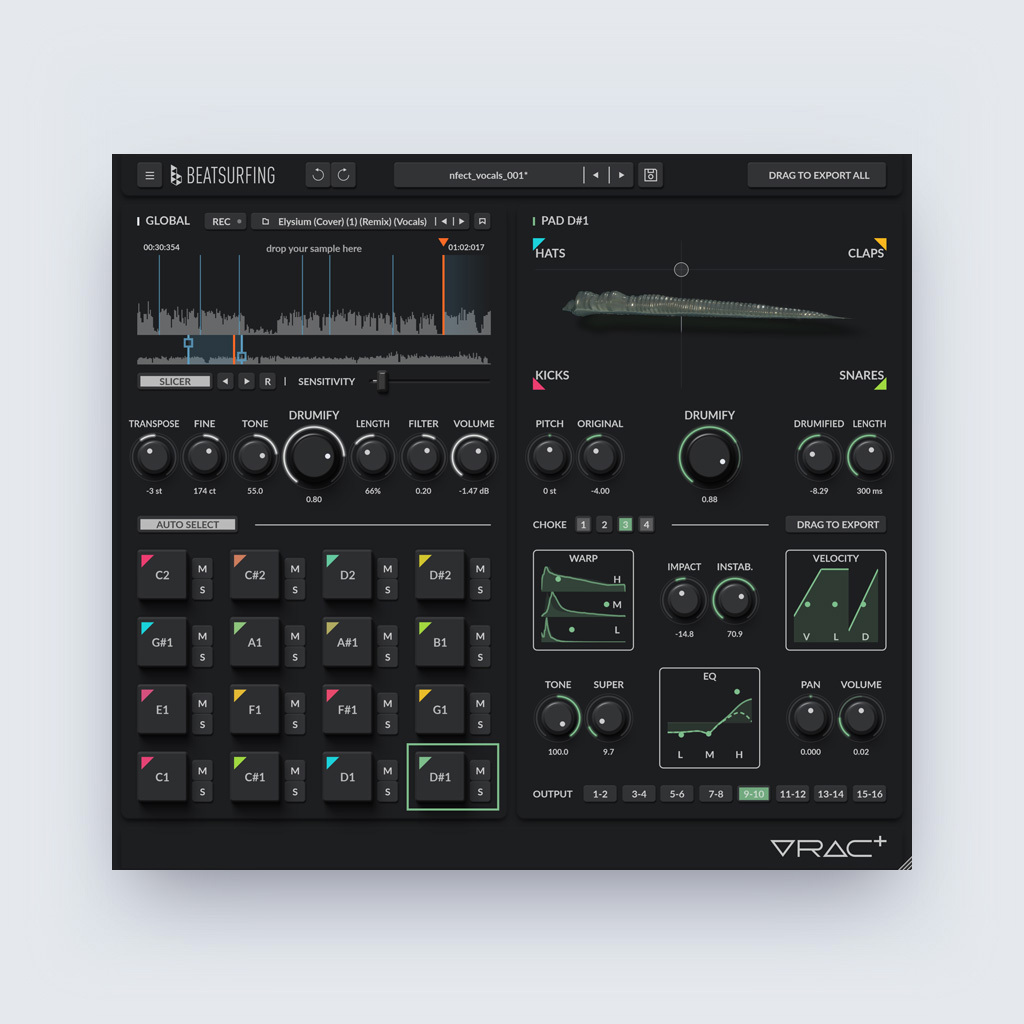Select pad C2
Image resolution: width=1024 pixels, height=1024 pixels.
[162, 575]
